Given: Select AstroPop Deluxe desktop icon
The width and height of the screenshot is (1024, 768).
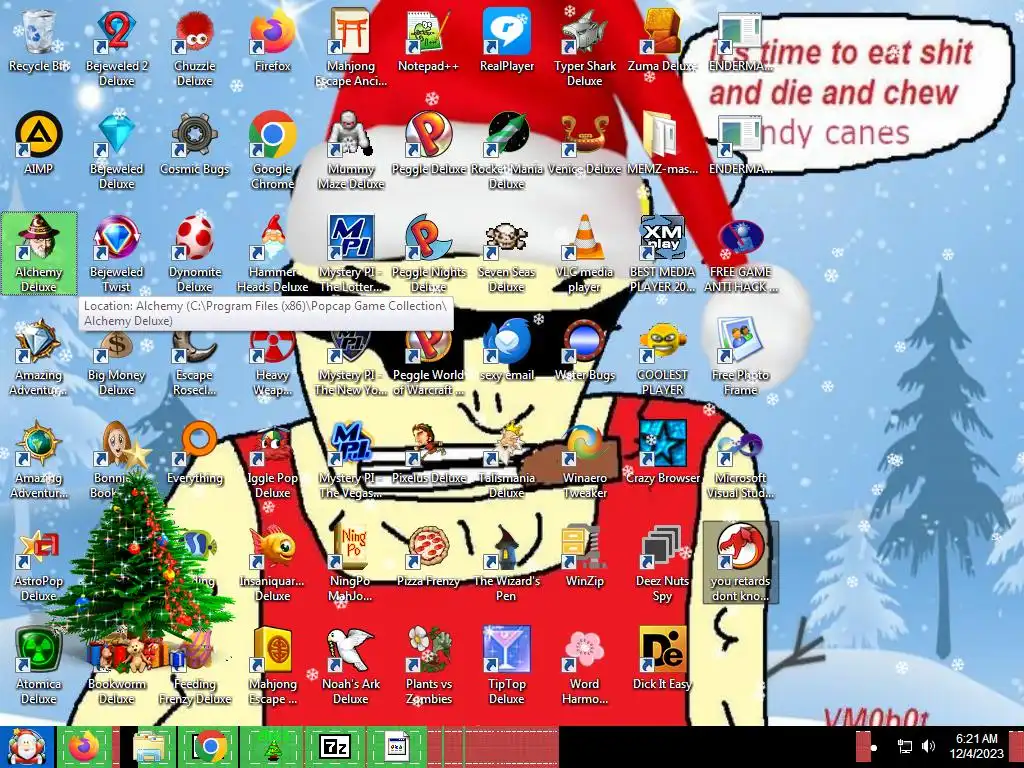Looking at the screenshot, I should 39,563.
